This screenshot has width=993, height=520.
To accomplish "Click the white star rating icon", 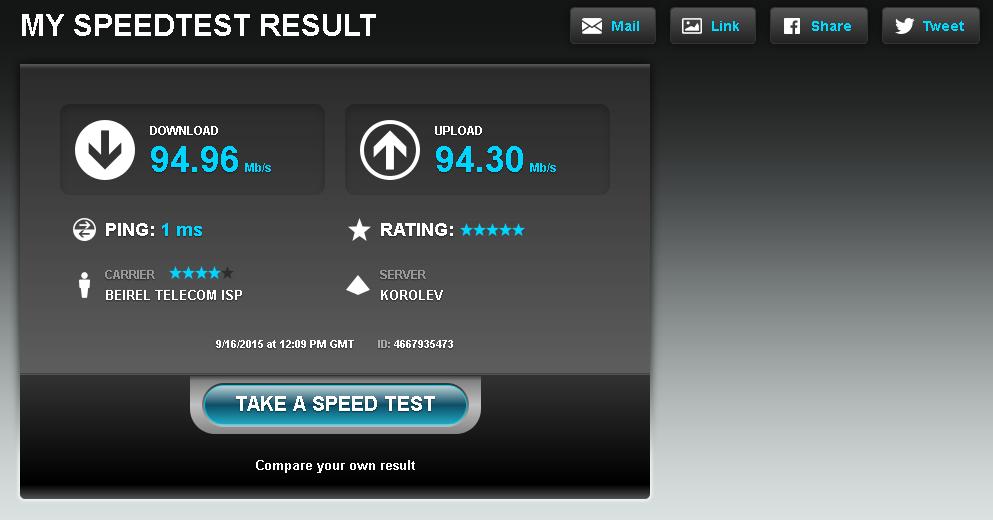I will [359, 230].
